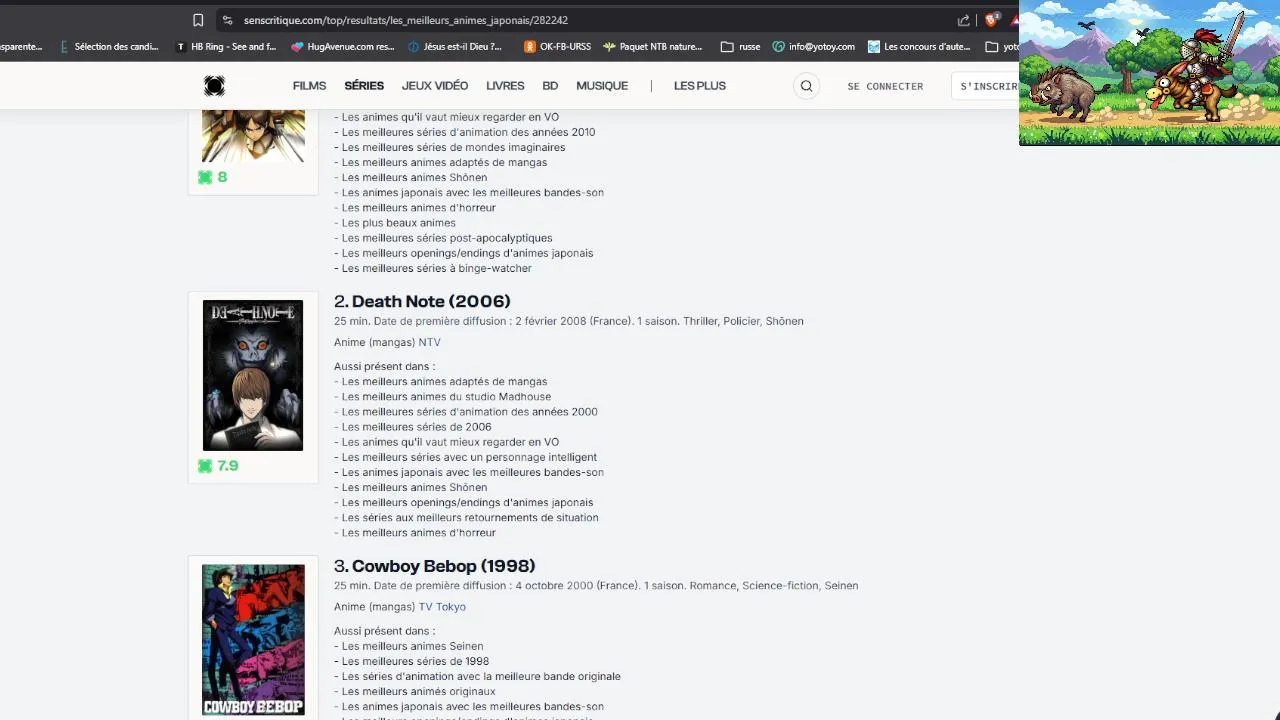Open 'Les meilleurs animes Seinen'

pyautogui.click(x=412, y=646)
